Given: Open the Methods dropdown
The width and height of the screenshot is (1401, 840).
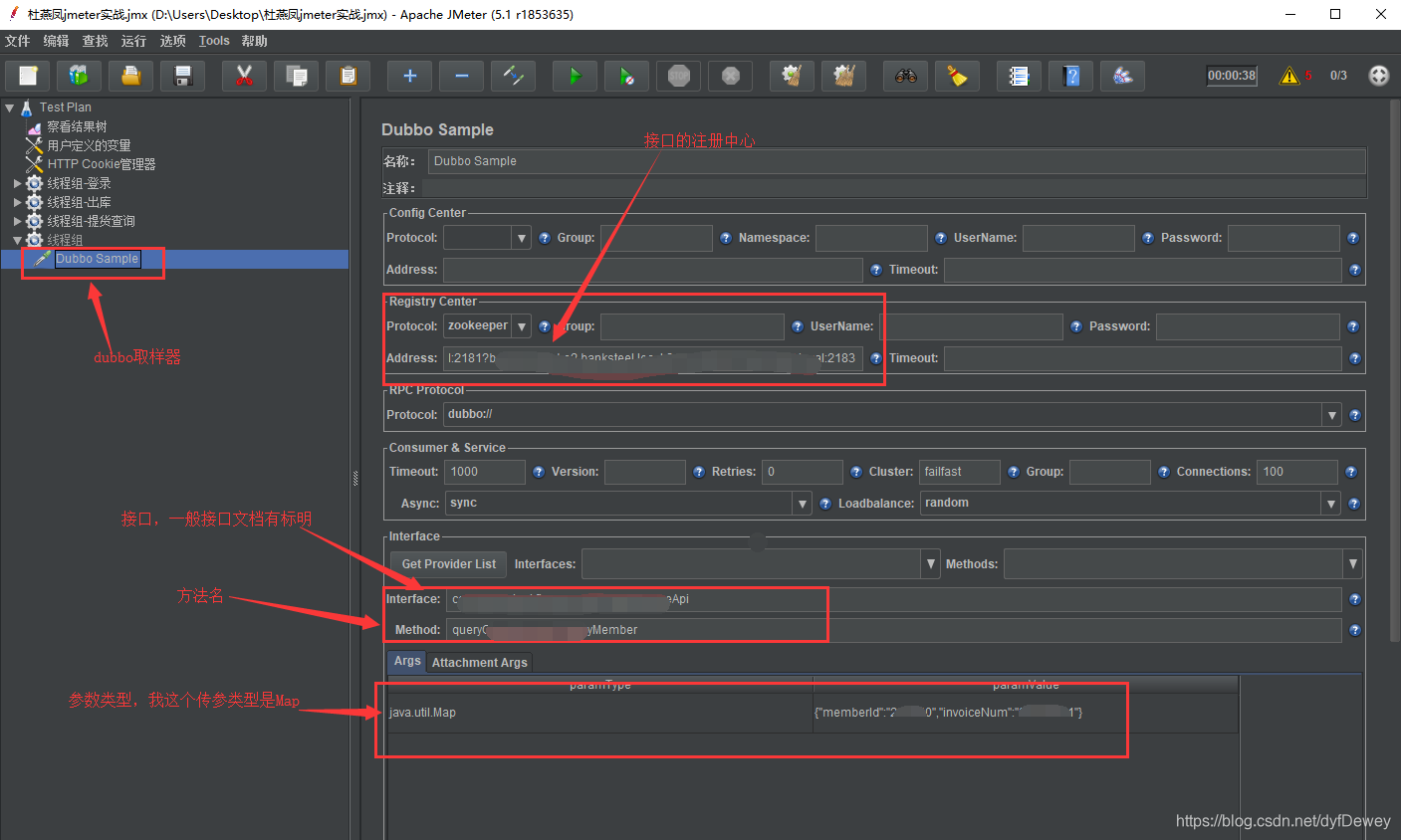Looking at the screenshot, I should point(1352,564).
